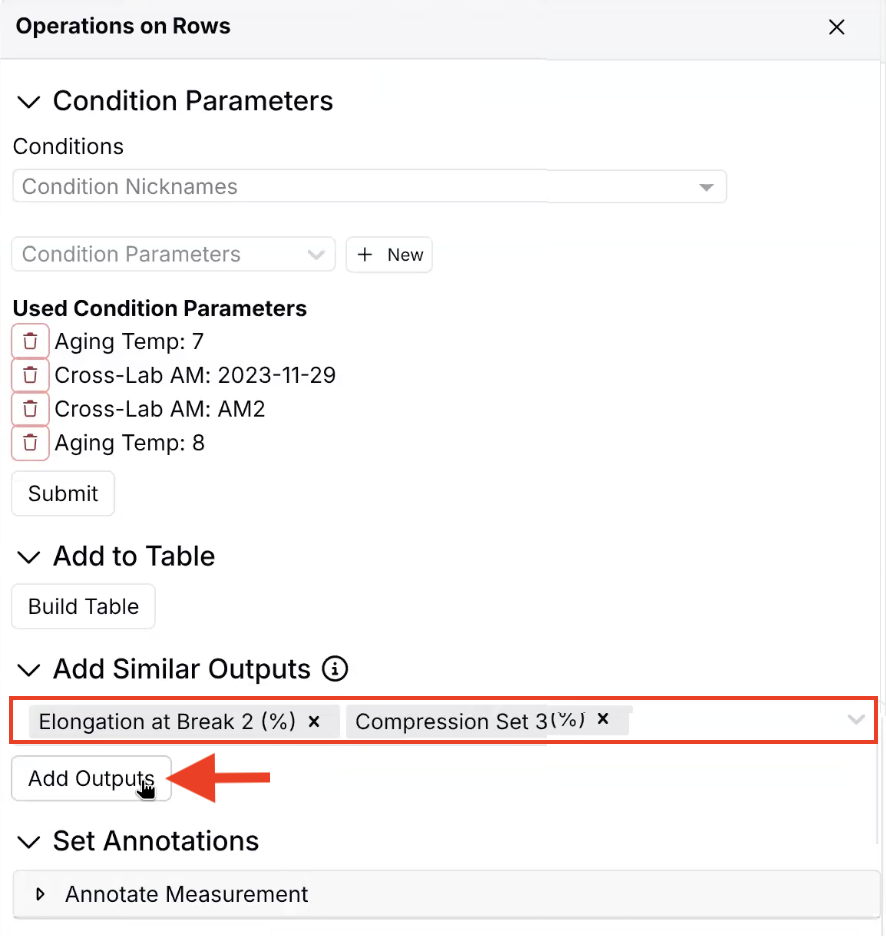Screen dimensions: 886x936
Task: Collapse the Set Annotations section
Action: coord(30,842)
